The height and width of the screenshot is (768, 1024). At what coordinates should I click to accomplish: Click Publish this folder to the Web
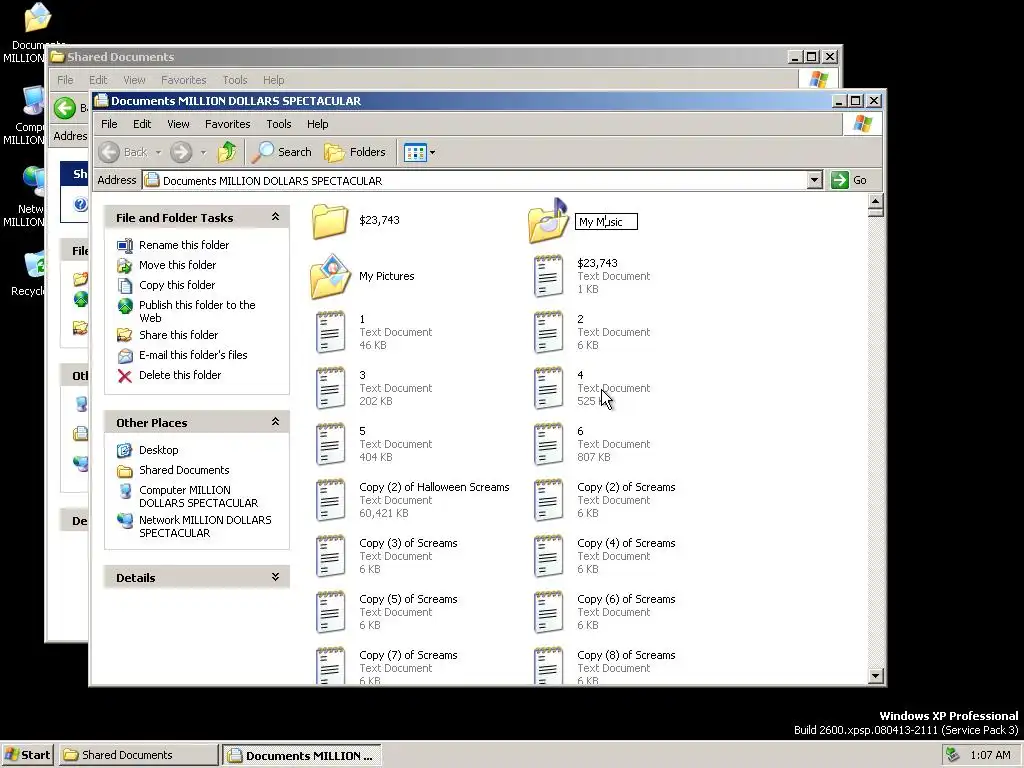click(197, 312)
